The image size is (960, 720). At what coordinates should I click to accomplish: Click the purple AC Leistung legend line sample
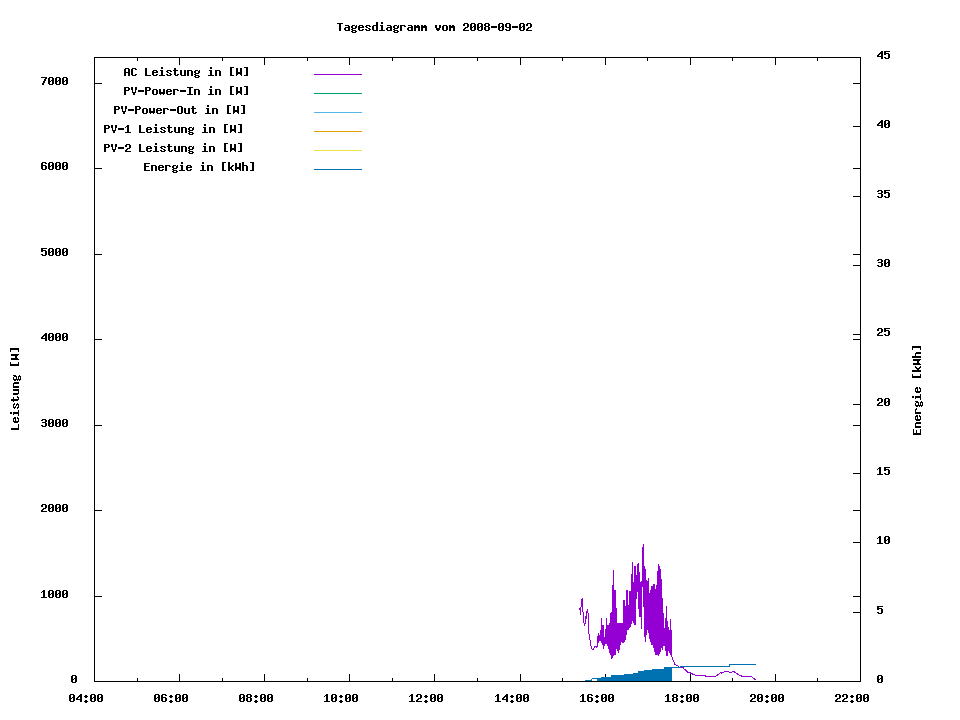click(337, 74)
